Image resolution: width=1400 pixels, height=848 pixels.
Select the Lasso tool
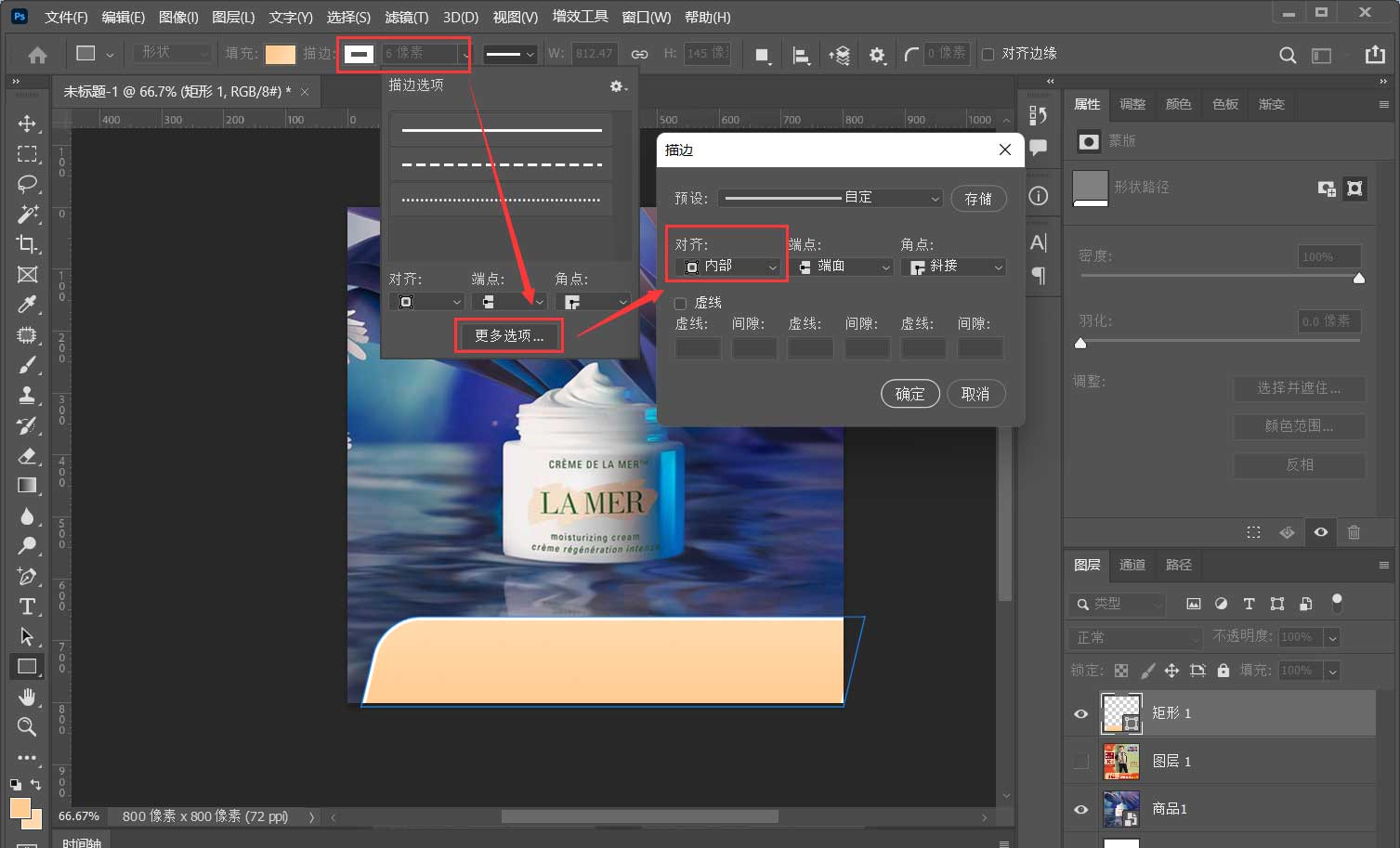tap(27, 184)
